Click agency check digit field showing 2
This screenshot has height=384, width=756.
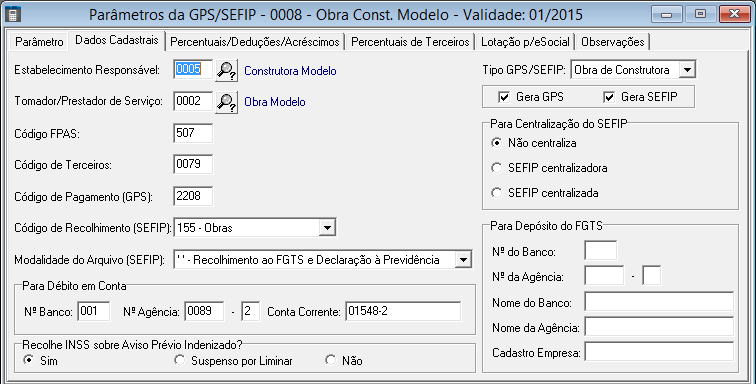click(250, 311)
